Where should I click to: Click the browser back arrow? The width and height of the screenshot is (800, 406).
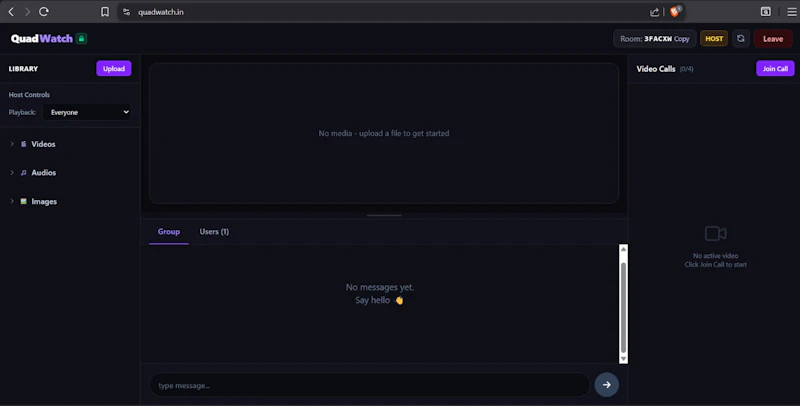11,12
